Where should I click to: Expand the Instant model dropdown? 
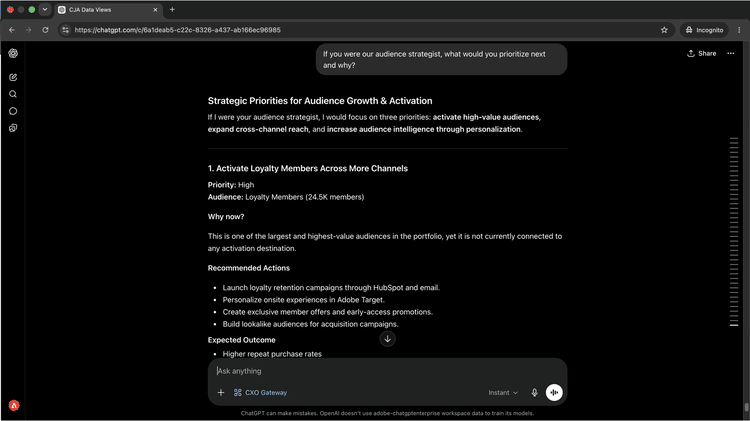tap(503, 392)
